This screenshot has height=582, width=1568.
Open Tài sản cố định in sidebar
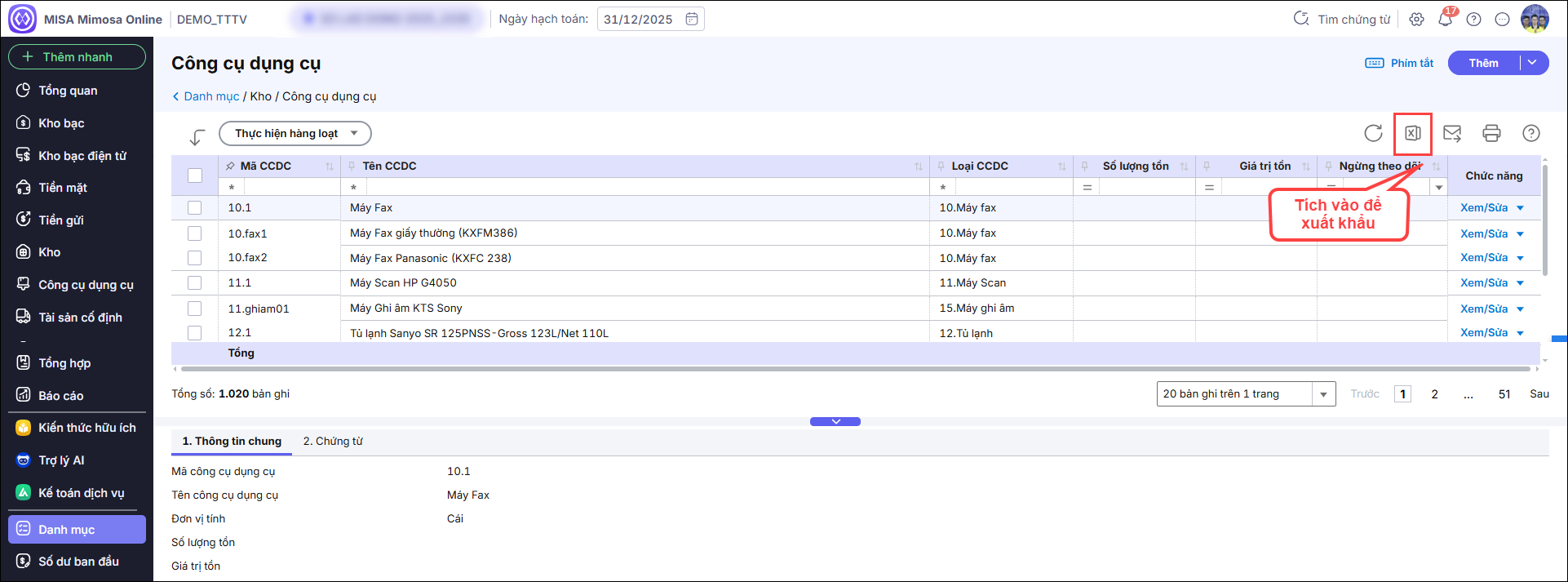click(x=80, y=318)
